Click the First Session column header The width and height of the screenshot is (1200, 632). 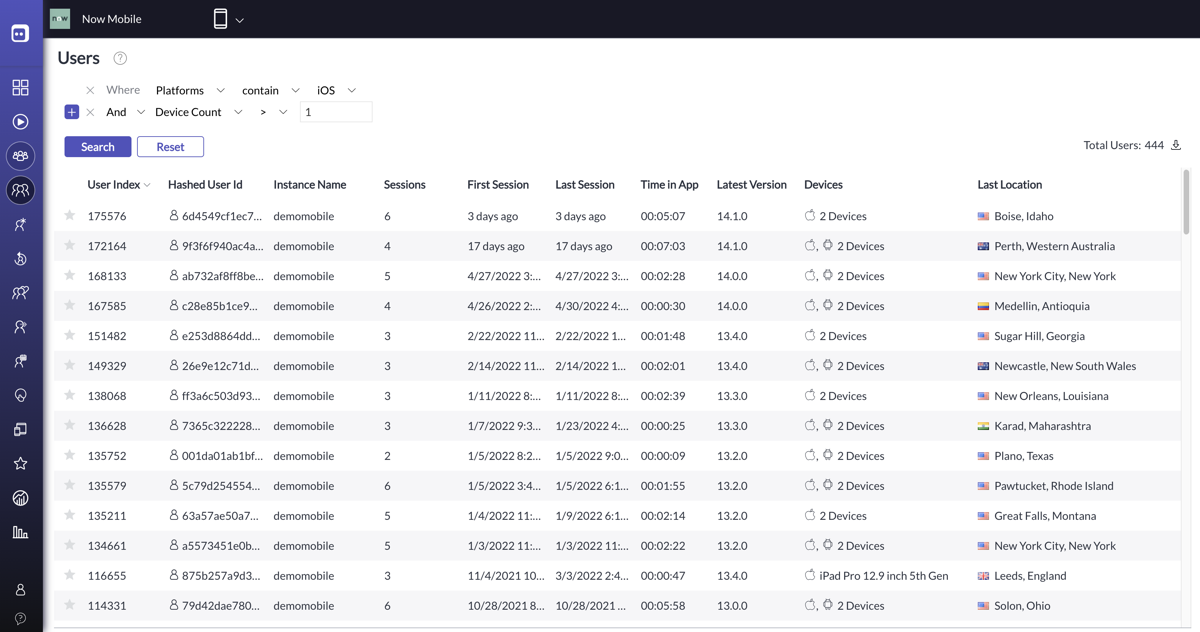point(498,185)
